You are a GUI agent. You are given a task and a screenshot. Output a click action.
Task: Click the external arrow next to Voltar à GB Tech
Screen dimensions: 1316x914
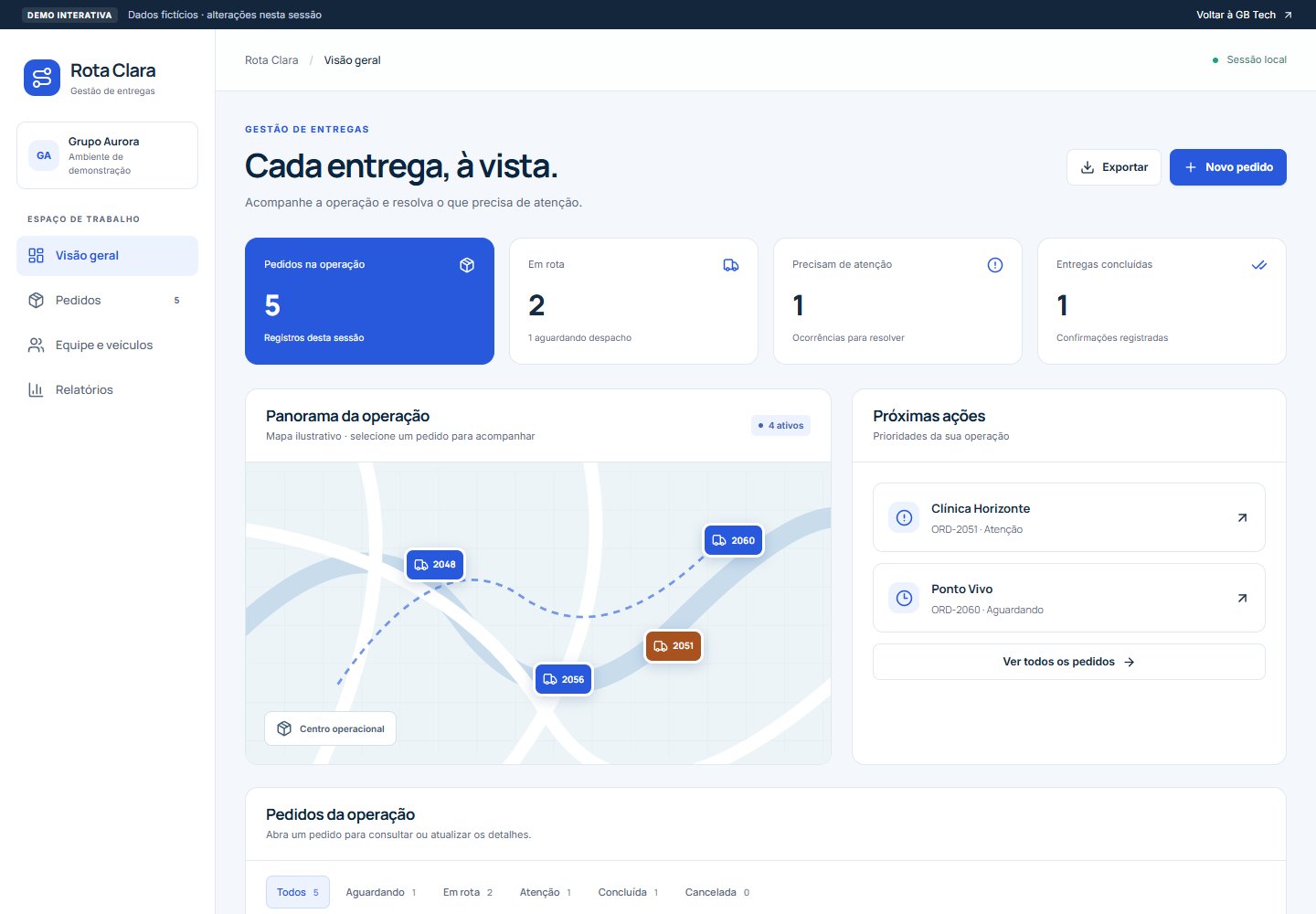[x=1288, y=15]
